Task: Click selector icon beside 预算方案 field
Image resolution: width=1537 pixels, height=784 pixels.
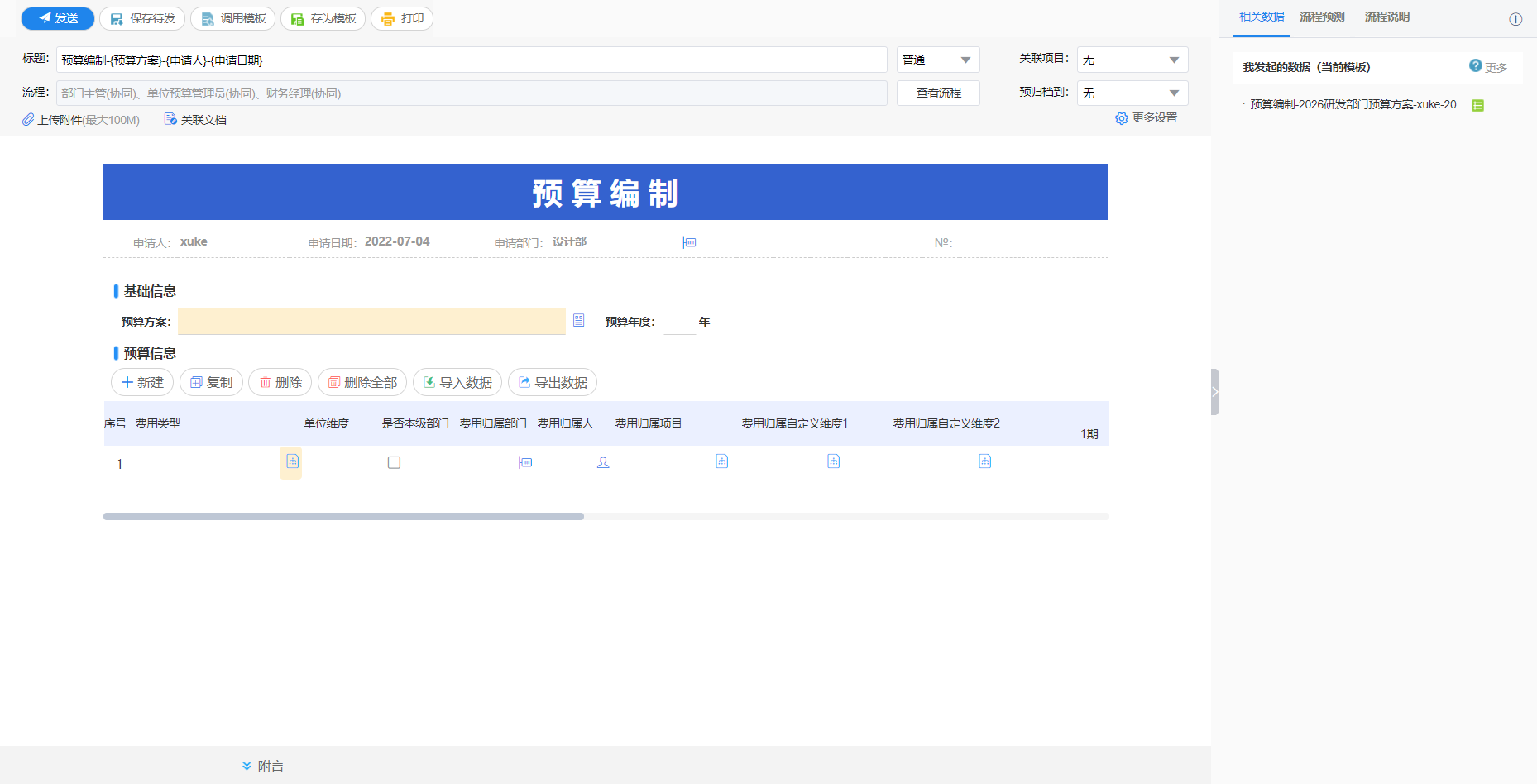Action: point(579,320)
